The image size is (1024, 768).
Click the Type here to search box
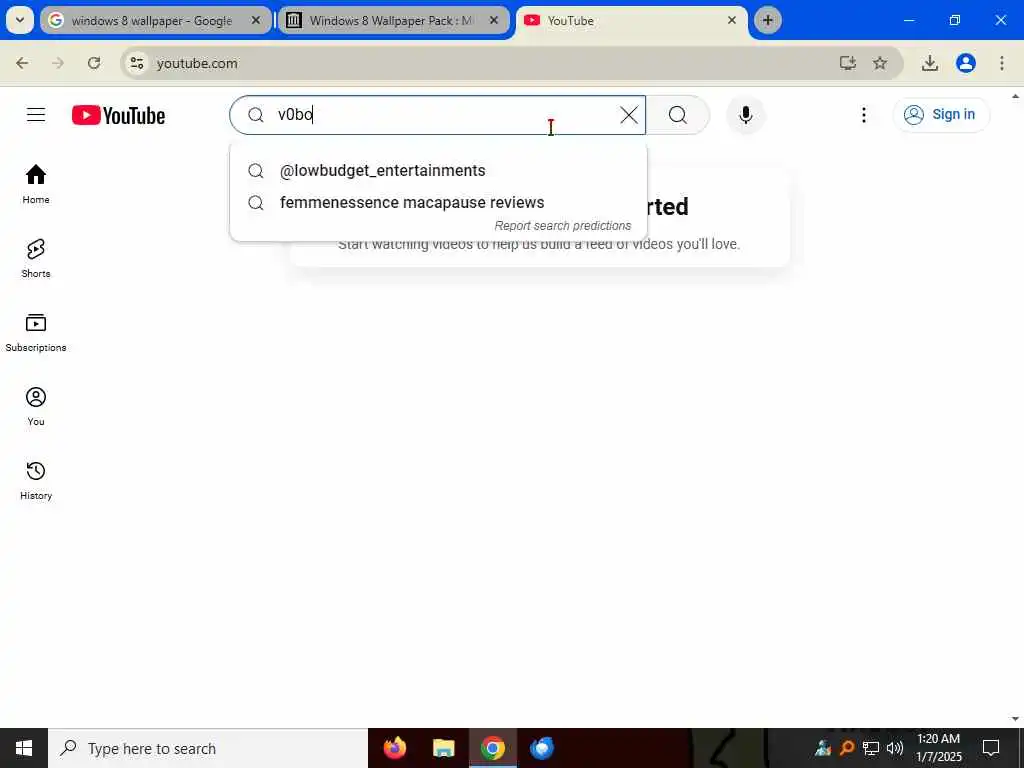click(208, 748)
